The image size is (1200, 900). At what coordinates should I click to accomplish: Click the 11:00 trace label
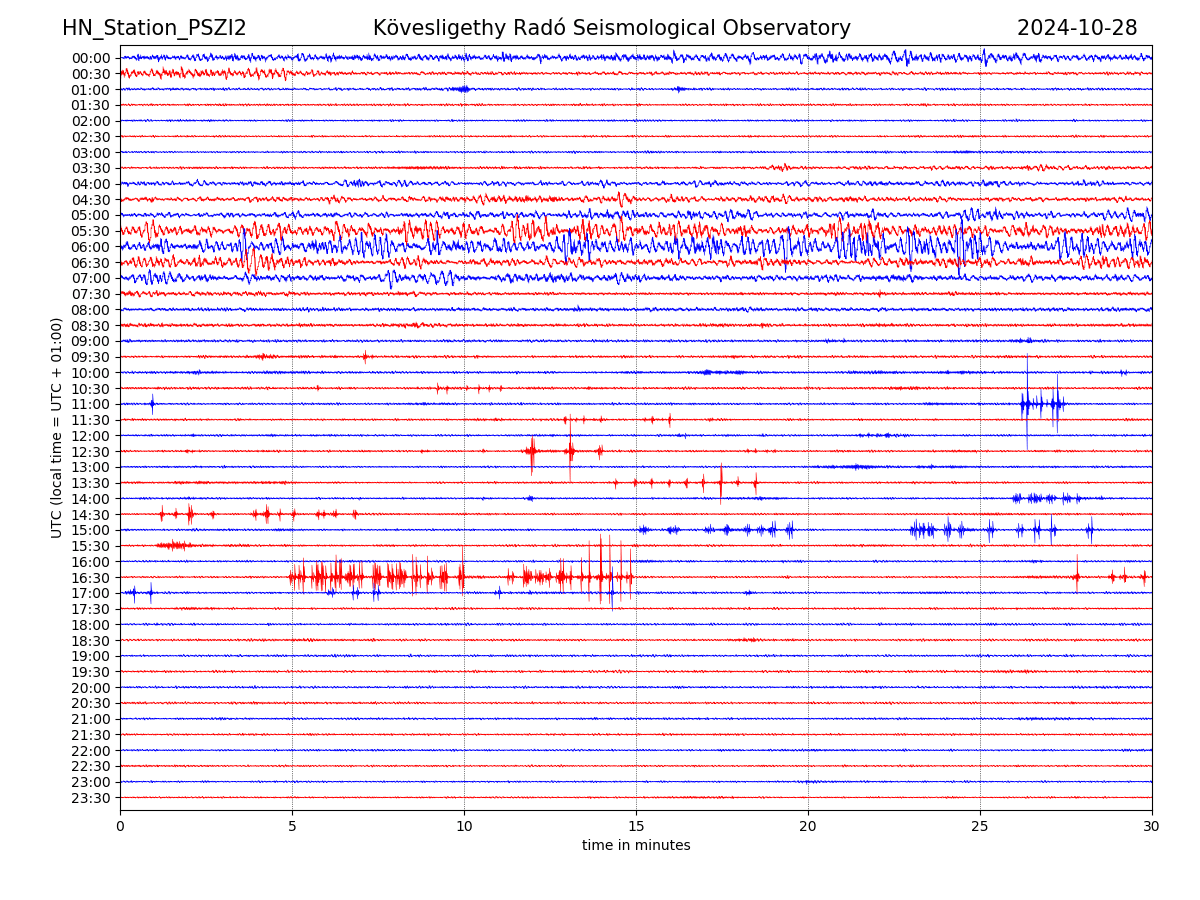[90, 404]
